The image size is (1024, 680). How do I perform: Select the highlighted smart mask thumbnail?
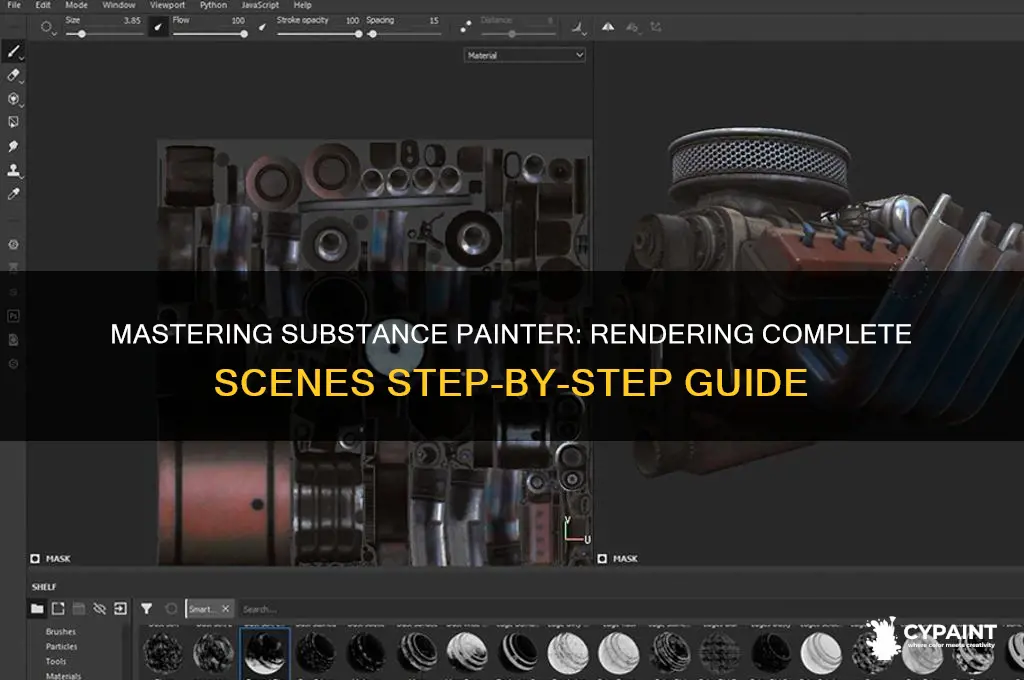coord(264,652)
